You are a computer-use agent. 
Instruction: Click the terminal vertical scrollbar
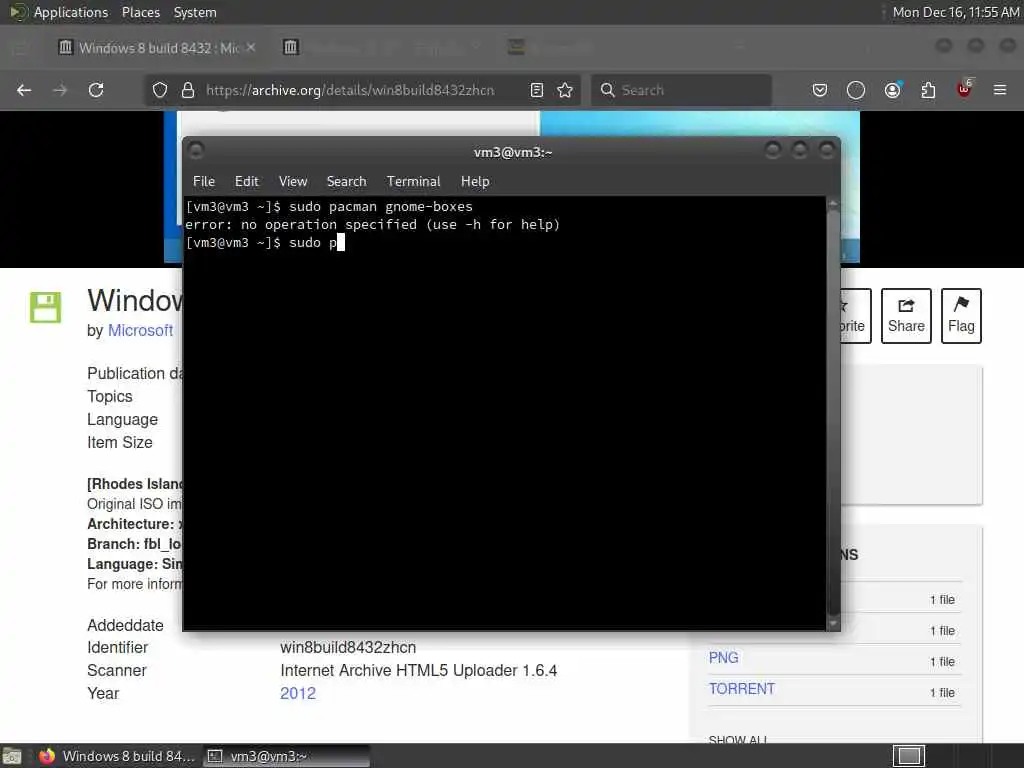click(x=833, y=413)
